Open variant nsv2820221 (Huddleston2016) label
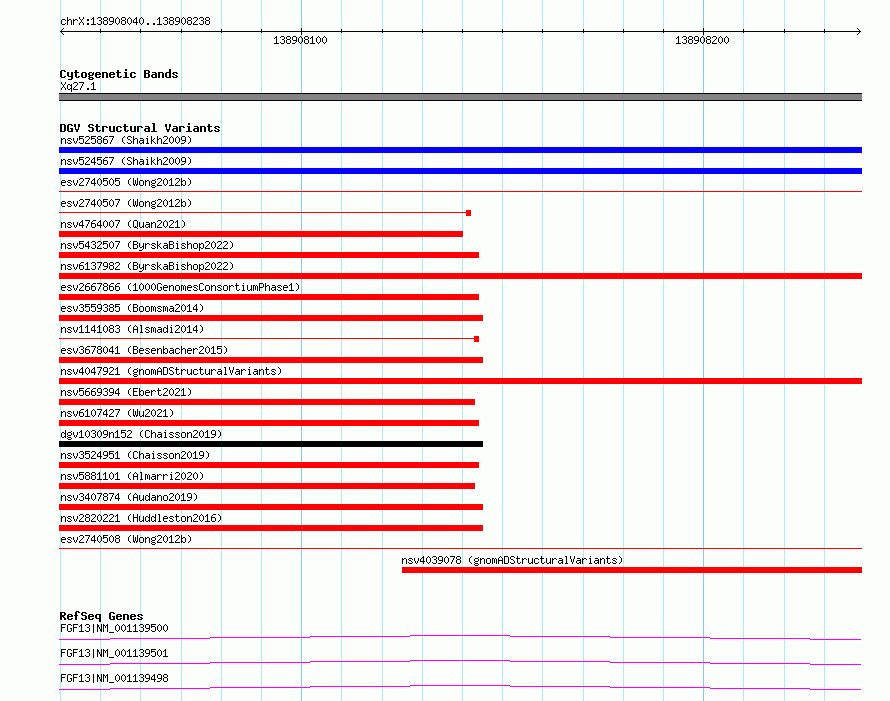The width and height of the screenshot is (890, 701). point(141,518)
